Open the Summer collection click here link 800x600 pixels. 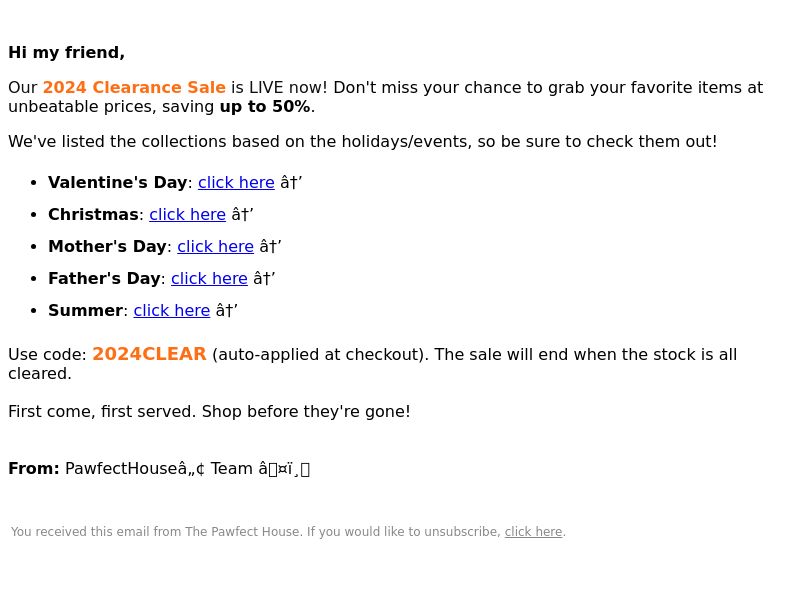[172, 311]
